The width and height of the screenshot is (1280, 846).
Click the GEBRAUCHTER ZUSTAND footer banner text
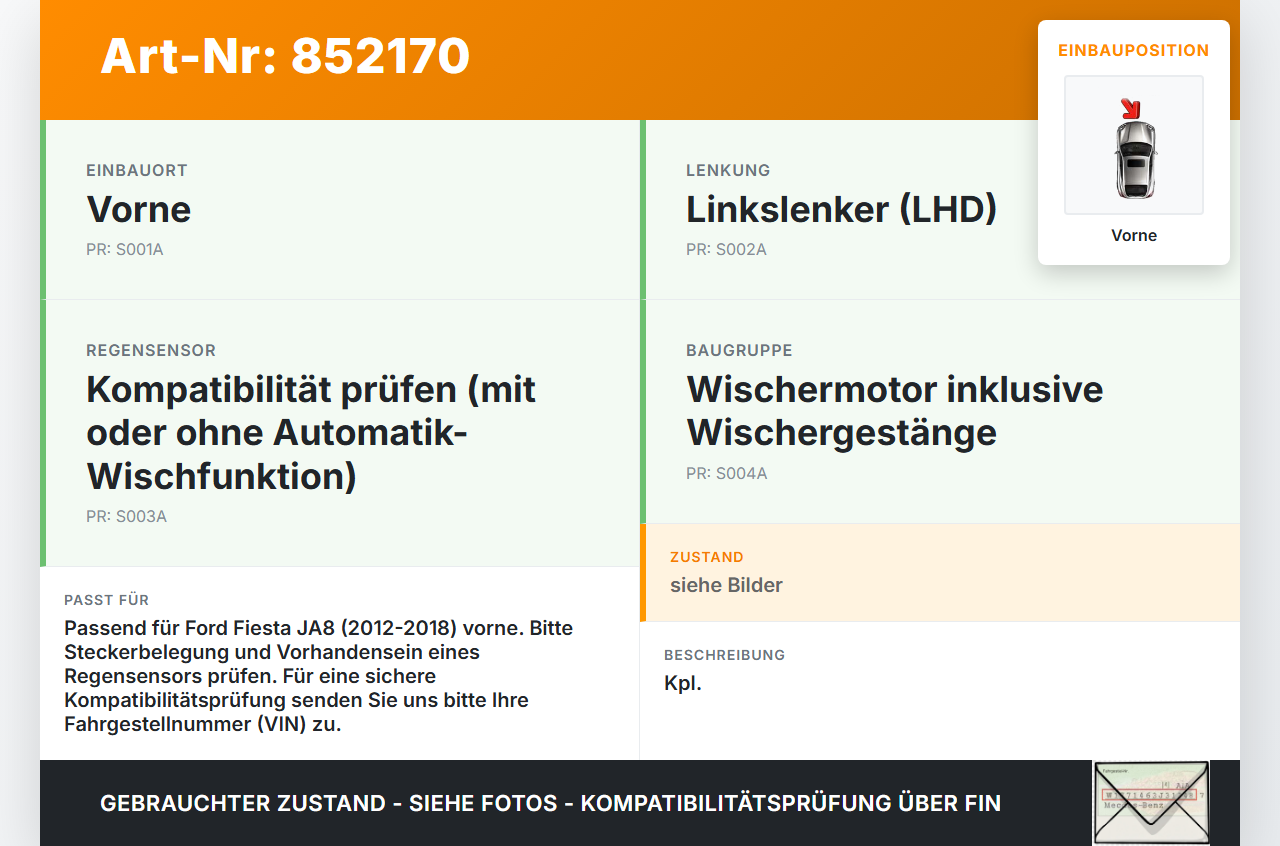550,803
